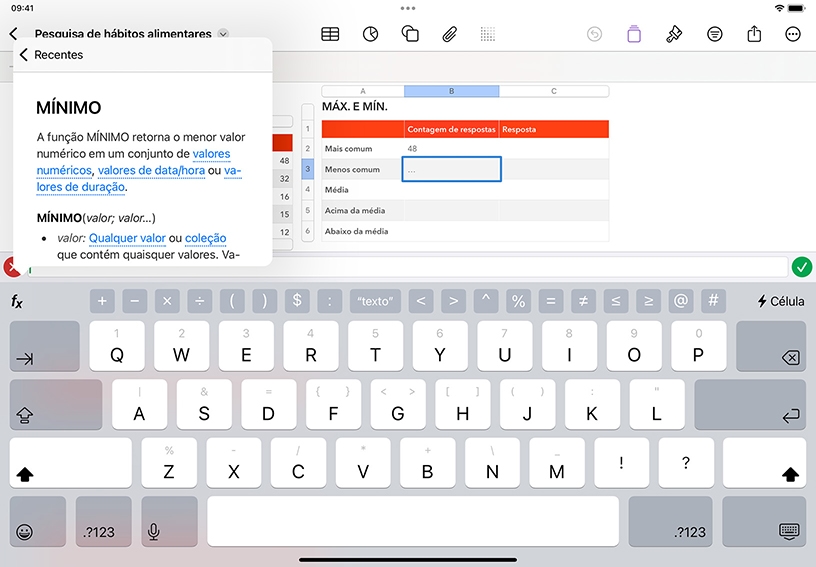816x567 pixels.
Task: Insert the hash symbol key
Action: point(713,301)
